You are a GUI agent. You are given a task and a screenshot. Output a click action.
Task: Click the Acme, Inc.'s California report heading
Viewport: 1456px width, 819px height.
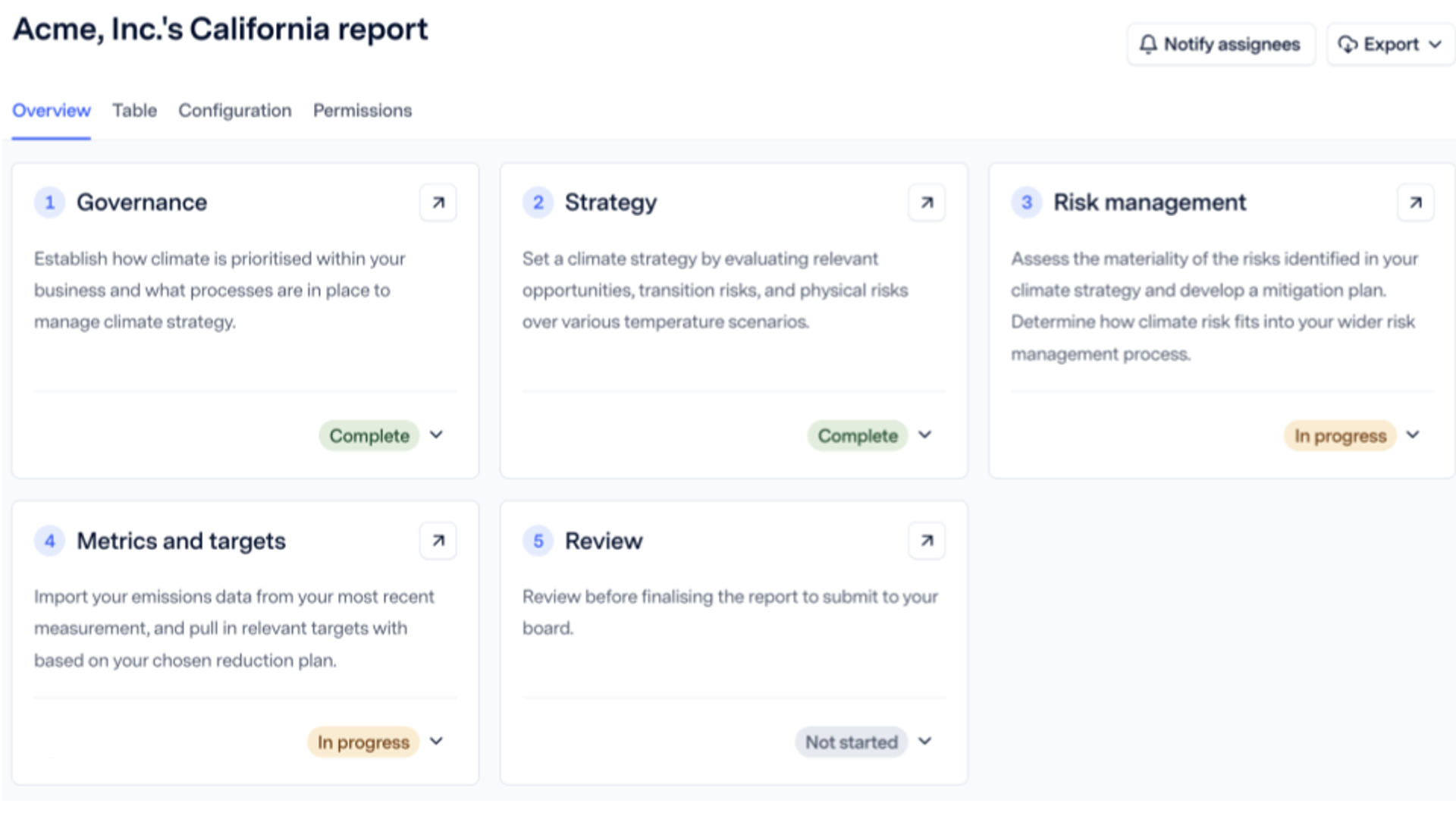(x=221, y=30)
